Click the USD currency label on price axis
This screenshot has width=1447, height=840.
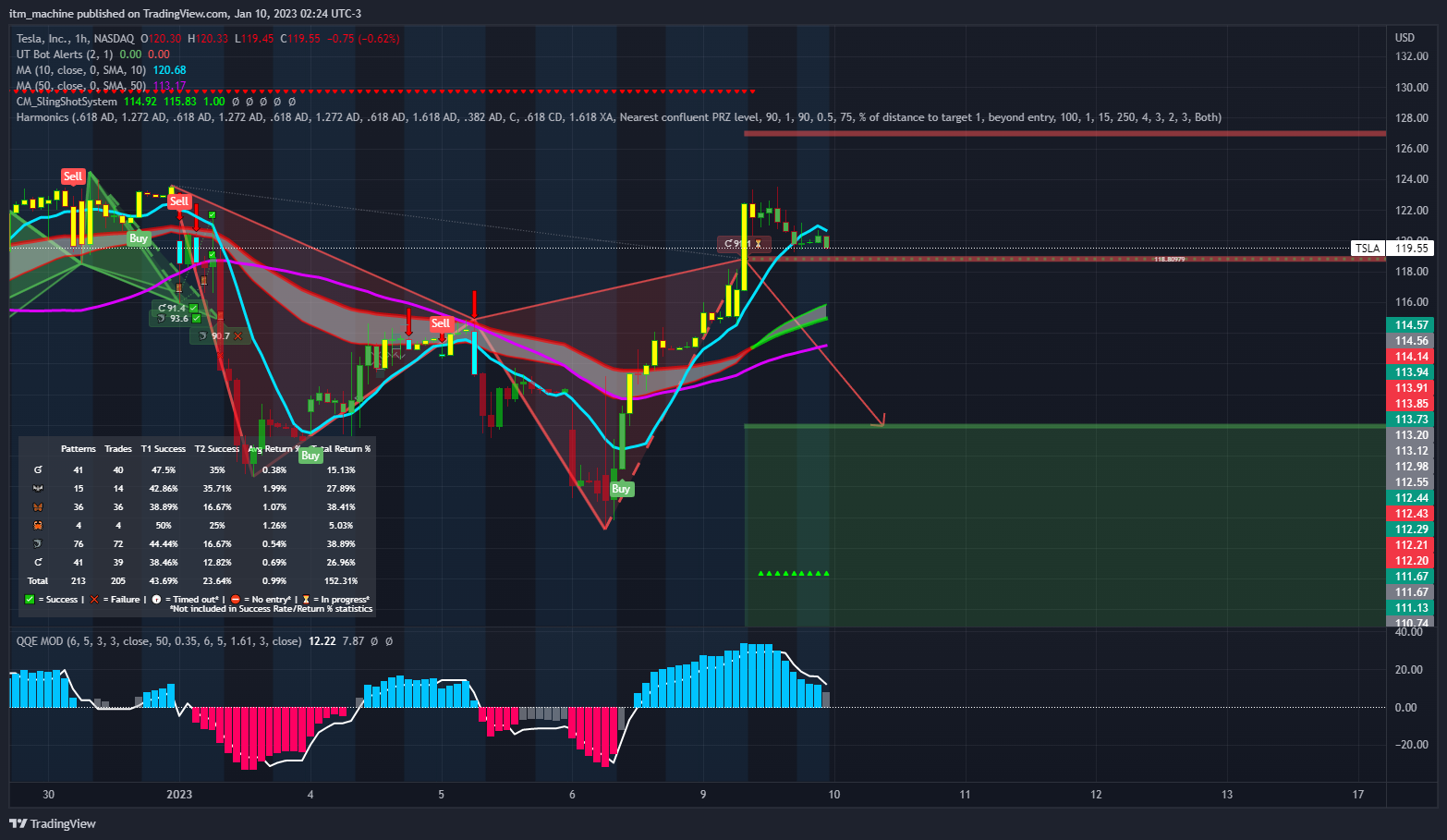pyautogui.click(x=1404, y=38)
